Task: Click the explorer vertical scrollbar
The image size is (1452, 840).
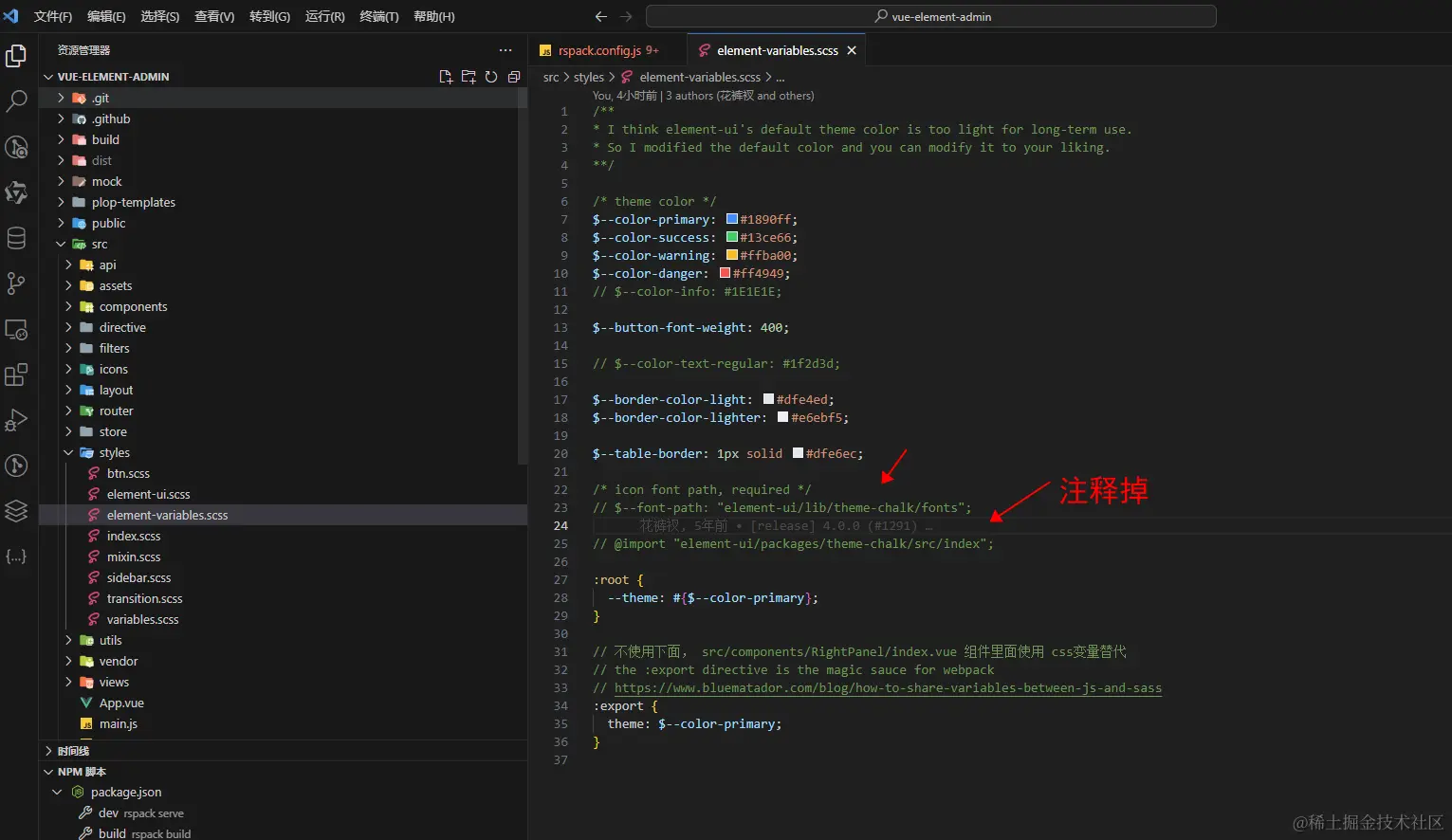Action: (x=523, y=275)
